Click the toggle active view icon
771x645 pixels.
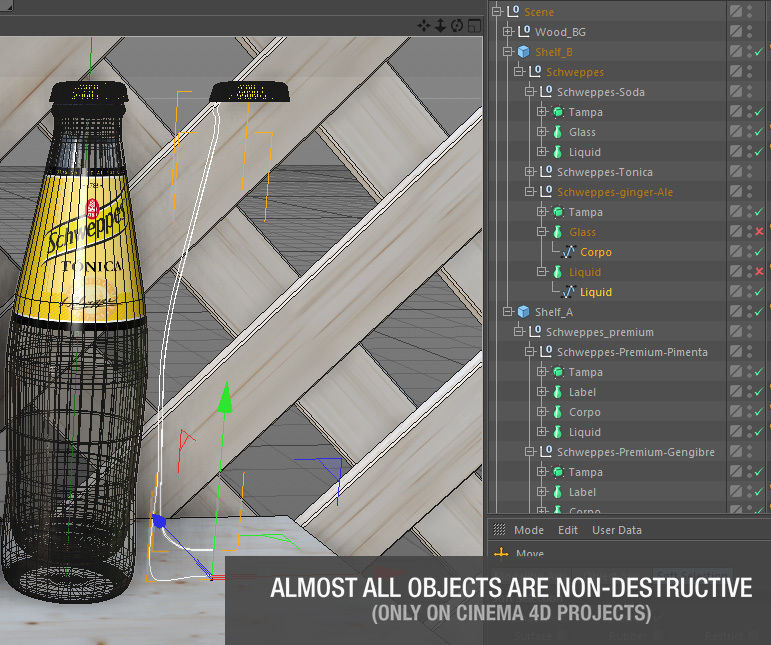474,26
